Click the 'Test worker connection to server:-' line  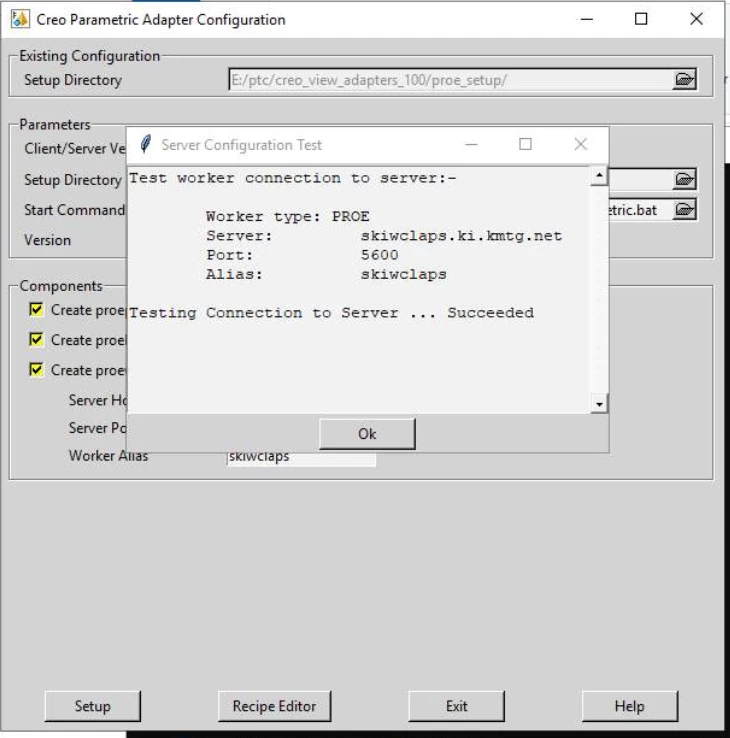coord(292,178)
